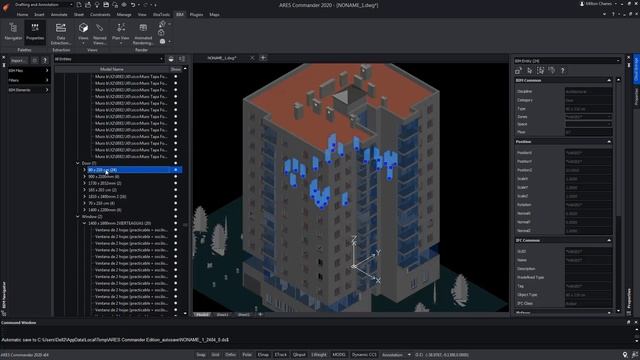
Task: Collapse the BIM Common properties section
Action: tap(609, 80)
